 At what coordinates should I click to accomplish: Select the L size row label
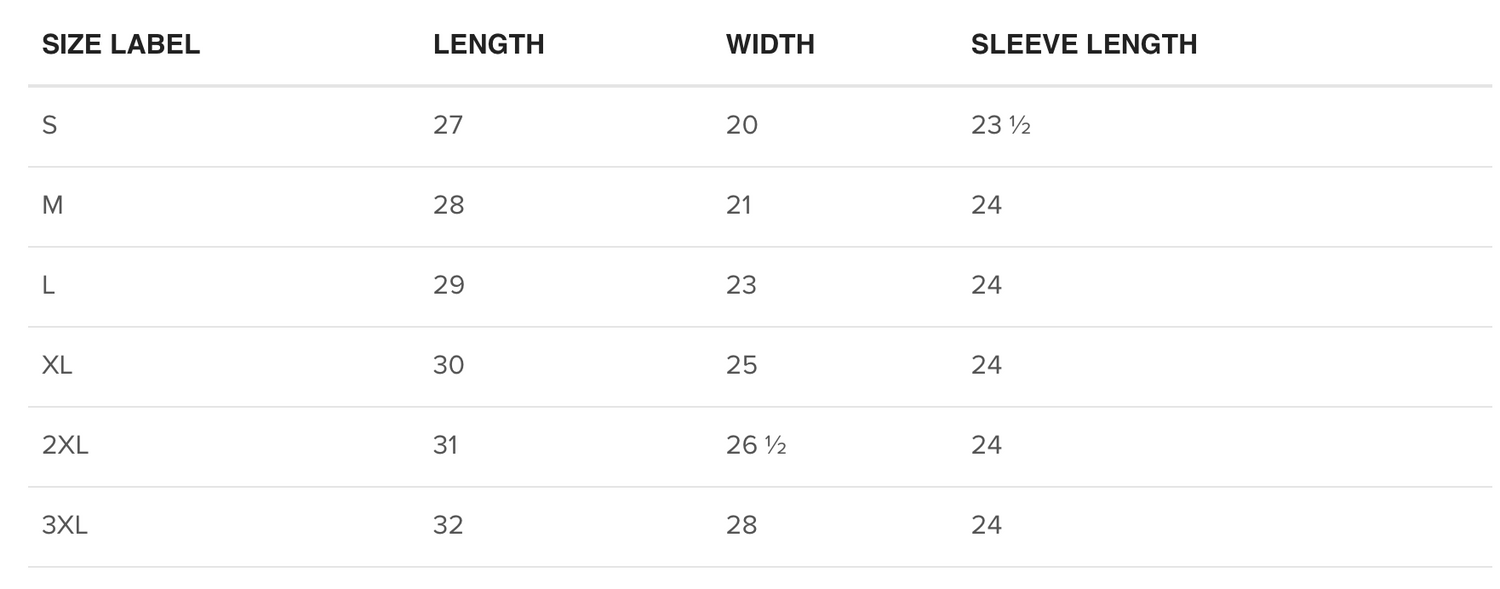[48, 285]
